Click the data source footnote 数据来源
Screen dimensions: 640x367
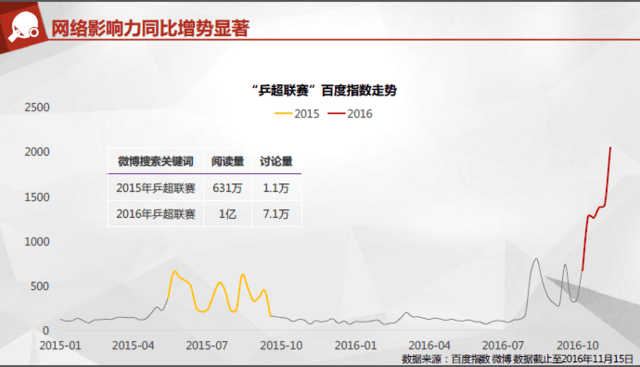(518, 359)
